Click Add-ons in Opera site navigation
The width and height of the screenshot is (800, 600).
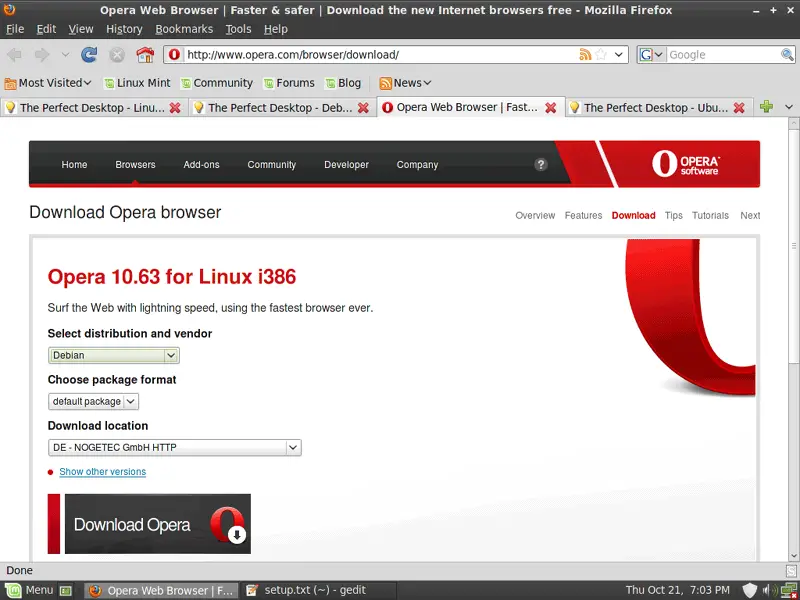point(202,165)
